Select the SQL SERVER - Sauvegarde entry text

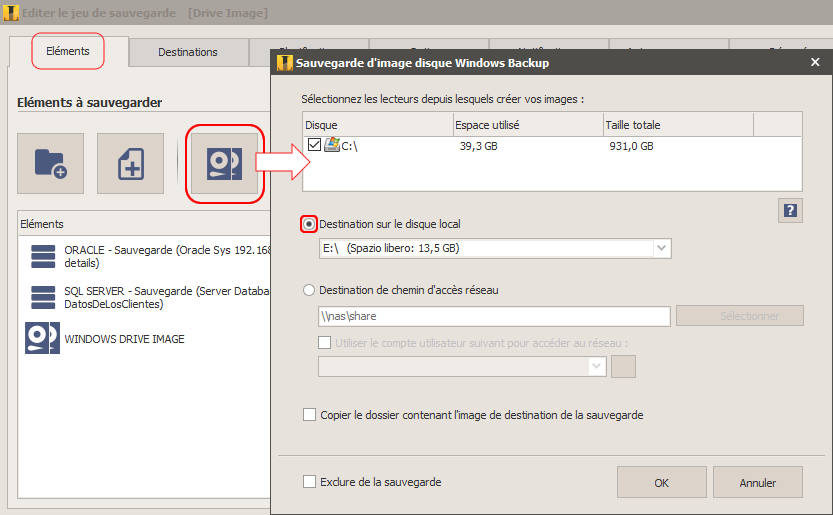click(x=167, y=297)
